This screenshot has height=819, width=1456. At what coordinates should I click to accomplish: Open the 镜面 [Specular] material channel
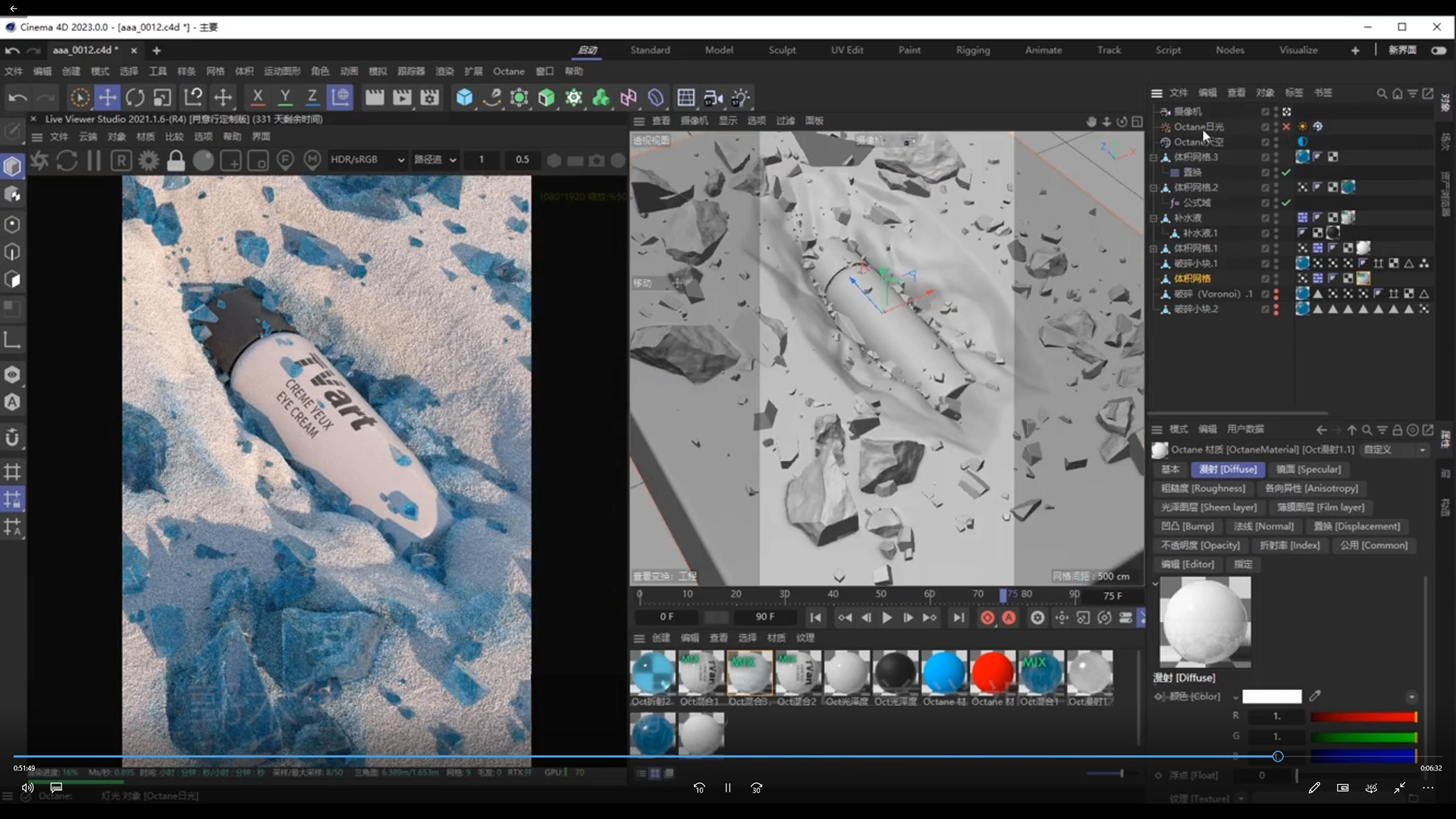click(x=1308, y=469)
